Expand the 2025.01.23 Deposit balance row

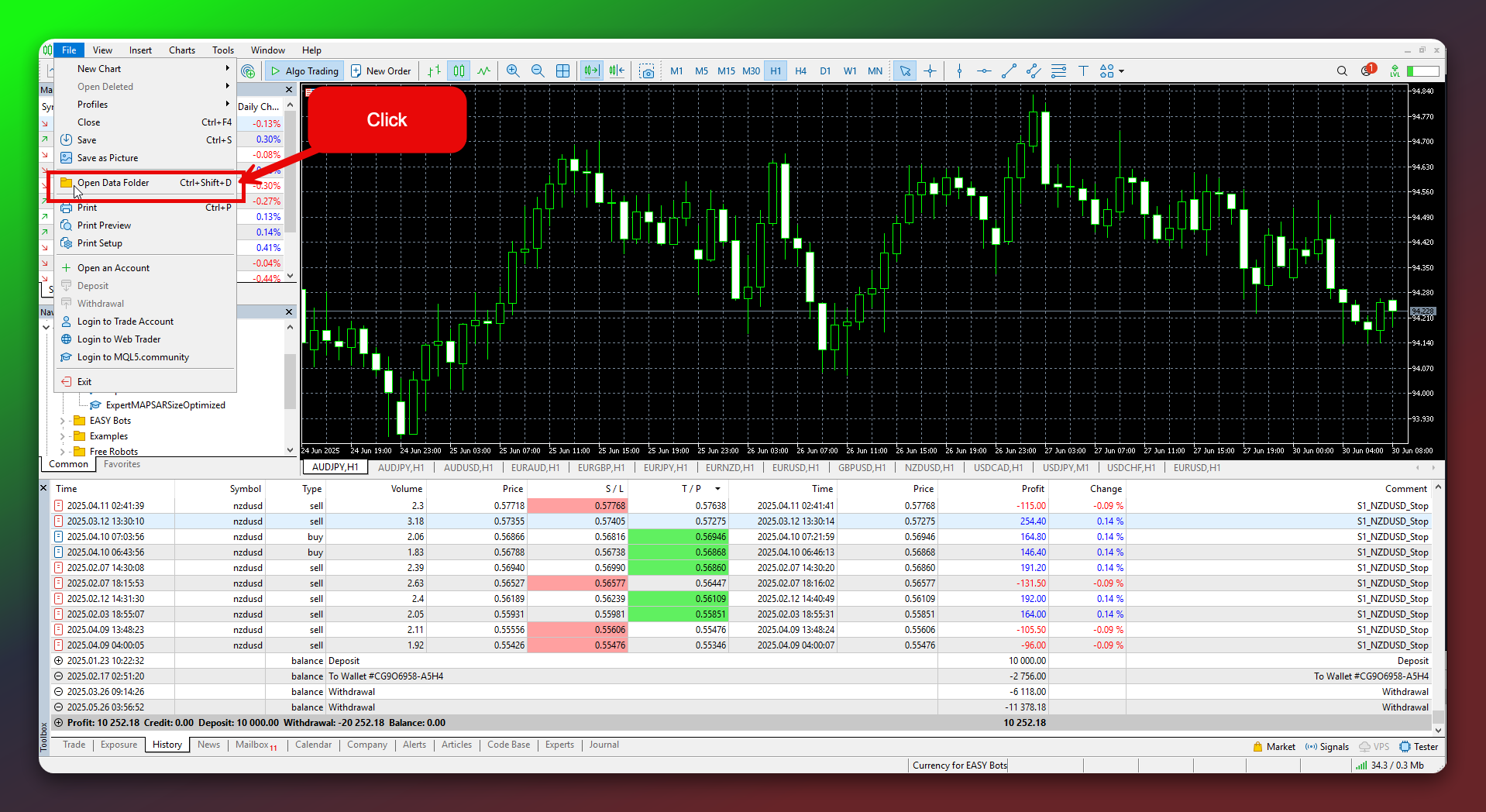point(58,661)
